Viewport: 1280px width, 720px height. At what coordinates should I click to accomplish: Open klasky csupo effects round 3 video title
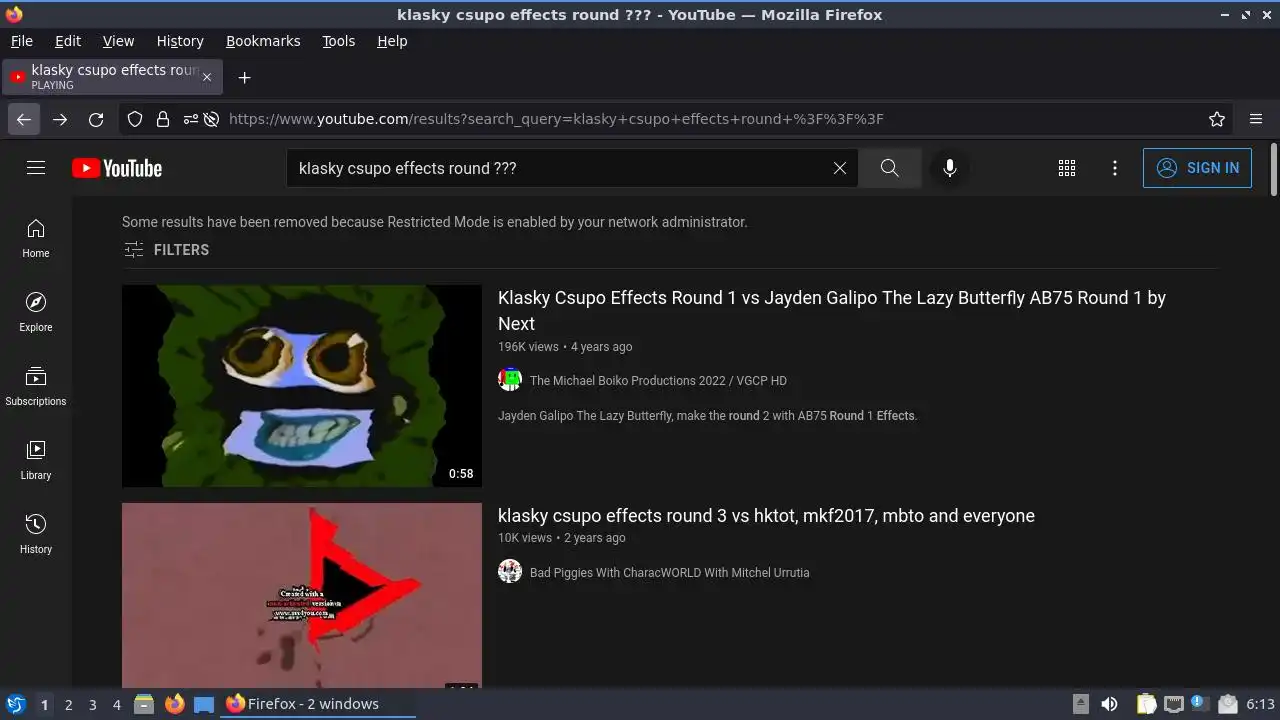[766, 516]
